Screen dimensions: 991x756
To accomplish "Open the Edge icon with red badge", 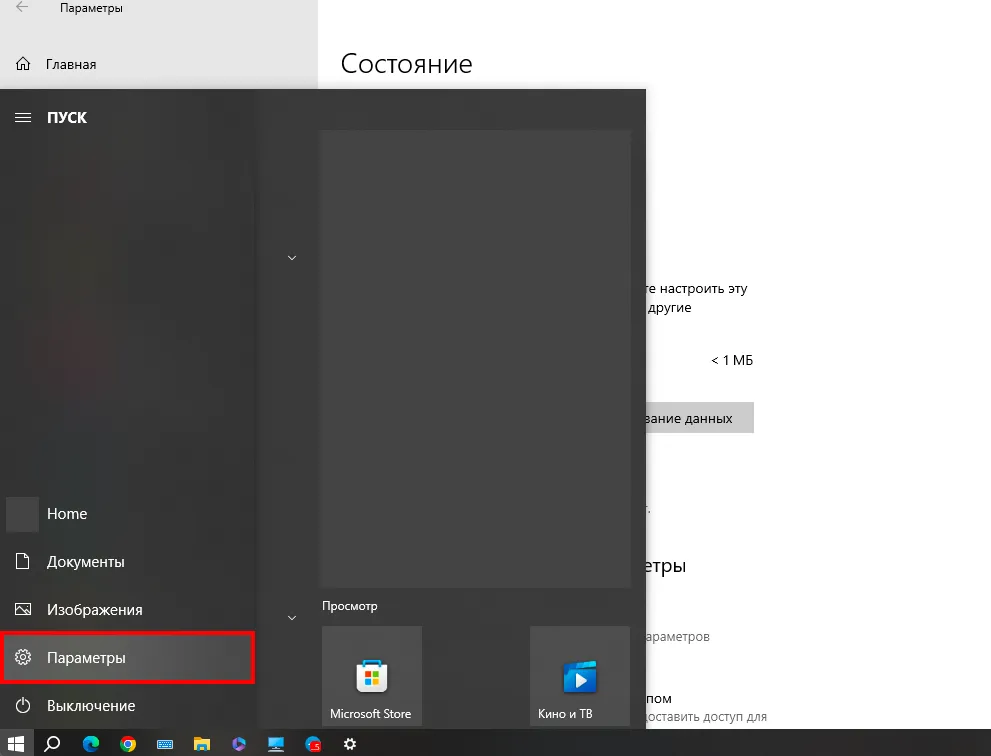I will (x=313, y=744).
